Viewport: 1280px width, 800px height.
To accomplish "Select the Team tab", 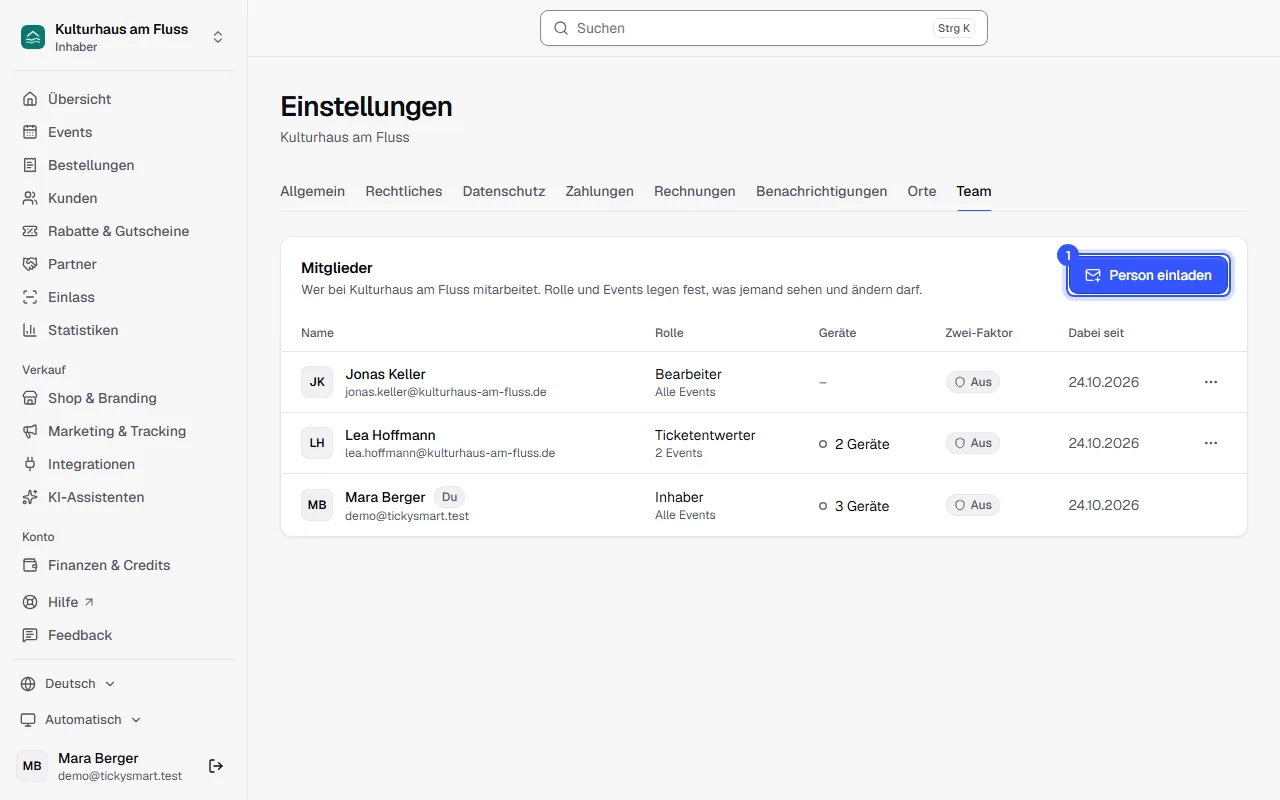I will coord(974,191).
